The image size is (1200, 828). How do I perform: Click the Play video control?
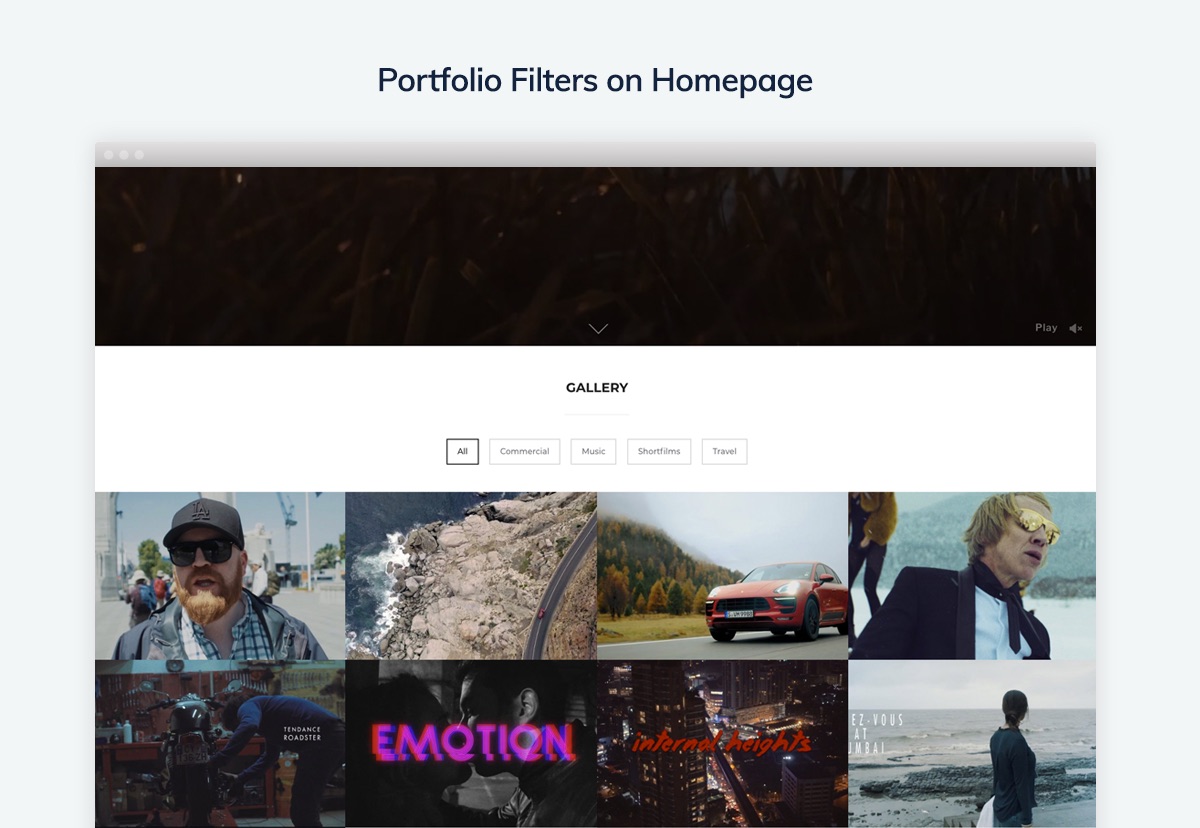1046,328
